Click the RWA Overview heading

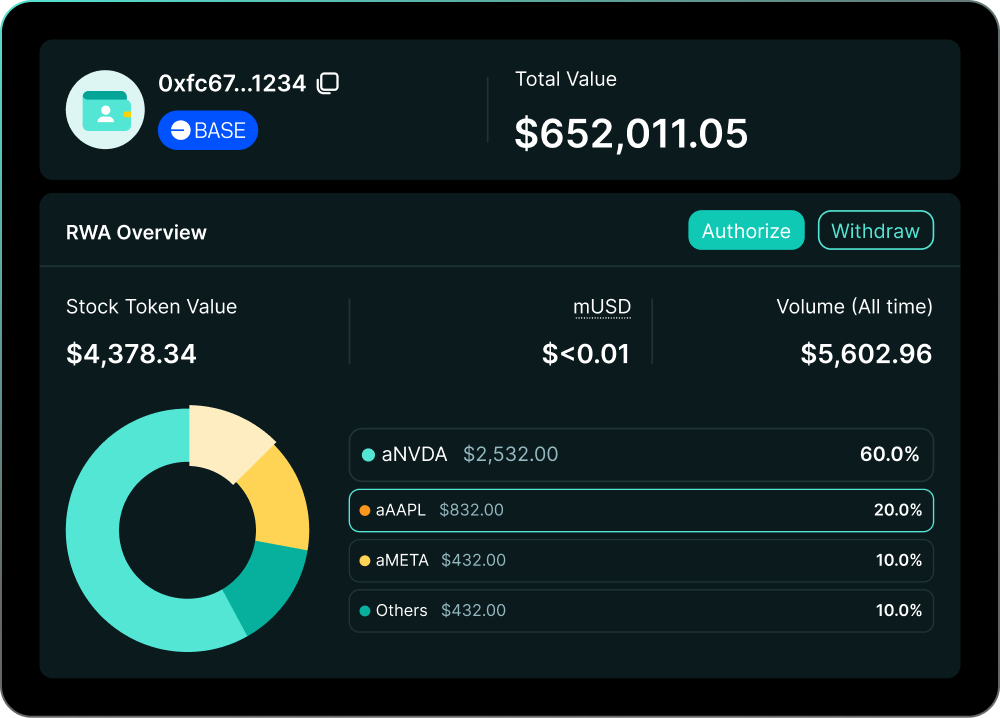tap(136, 232)
